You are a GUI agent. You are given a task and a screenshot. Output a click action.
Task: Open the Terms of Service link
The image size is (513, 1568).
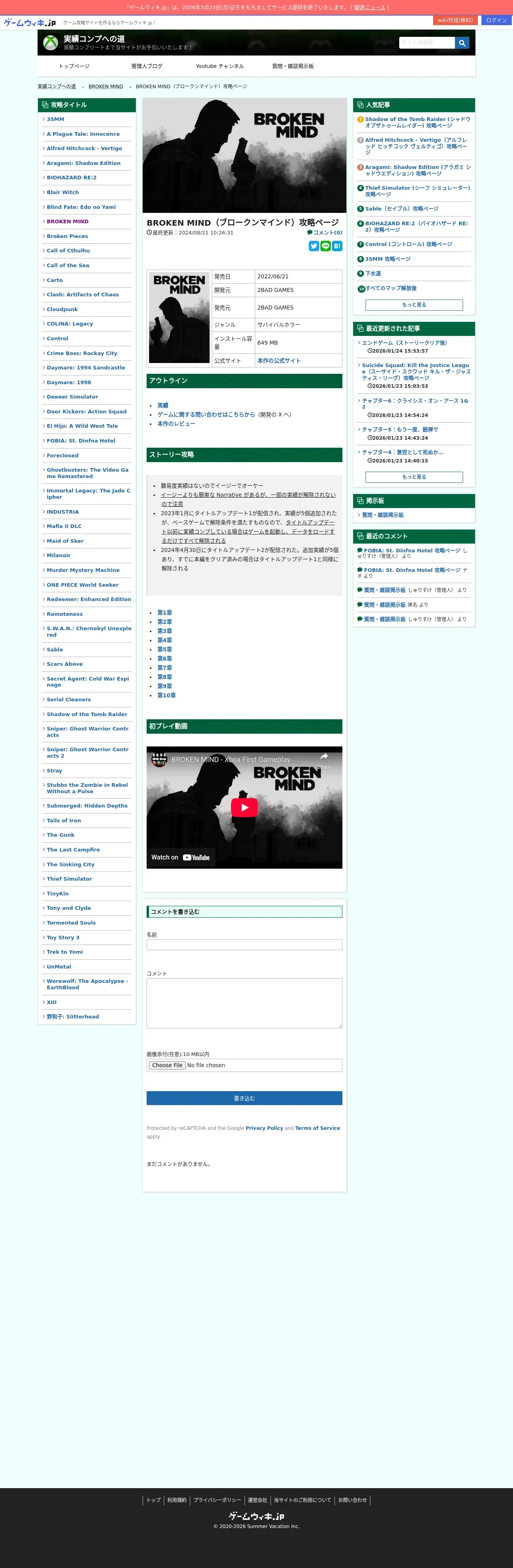click(x=317, y=1128)
